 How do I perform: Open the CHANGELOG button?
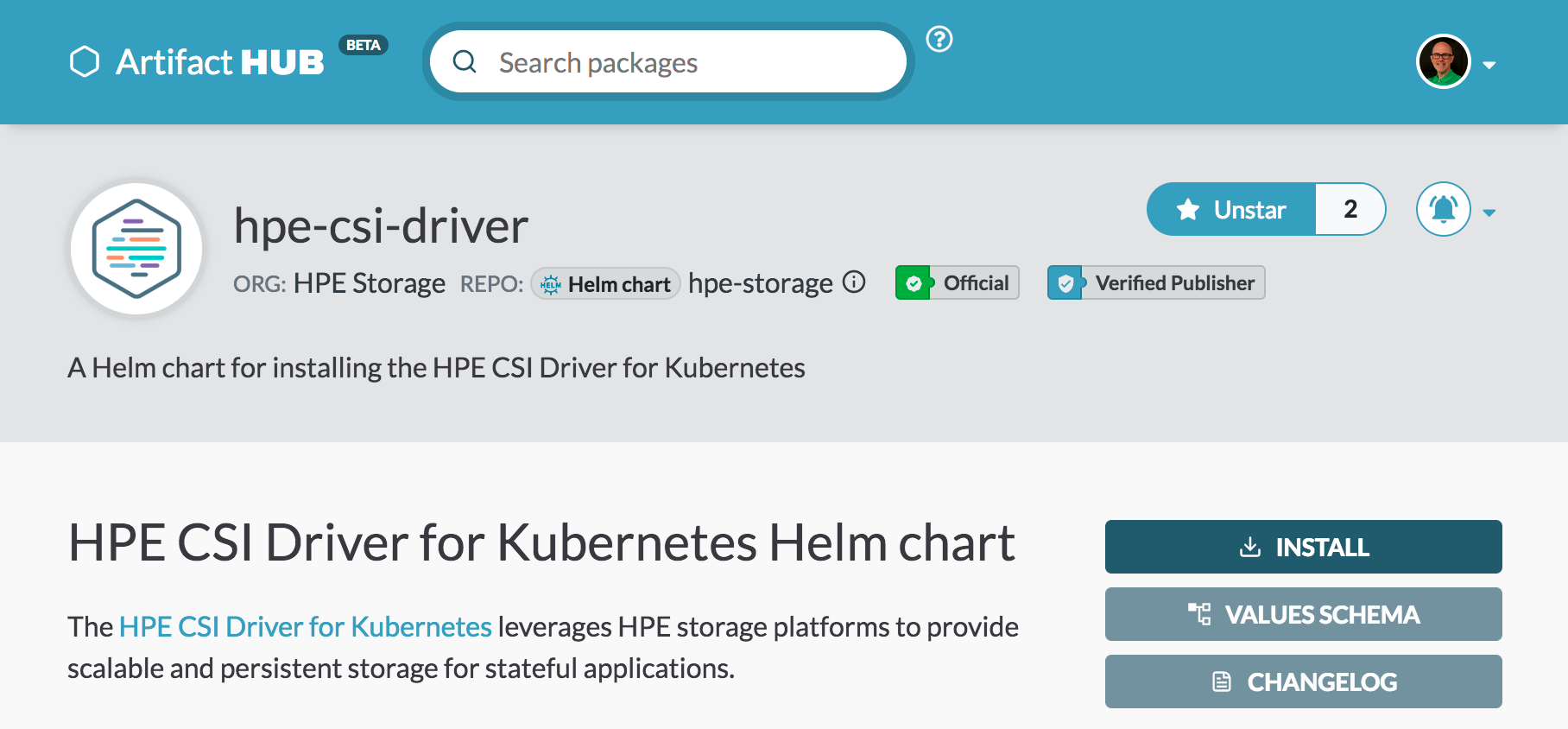pos(1304,681)
